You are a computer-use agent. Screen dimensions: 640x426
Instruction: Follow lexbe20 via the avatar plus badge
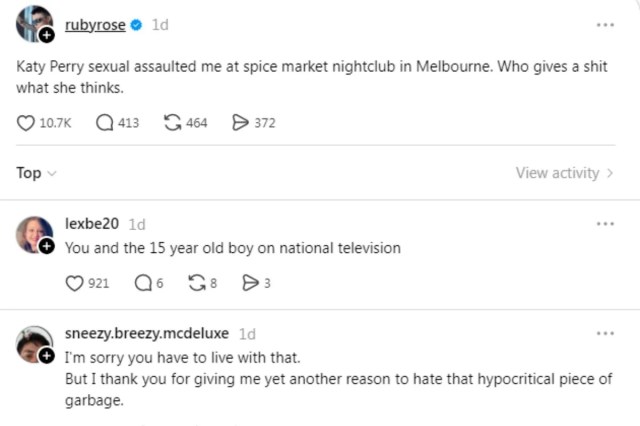tap(46, 247)
